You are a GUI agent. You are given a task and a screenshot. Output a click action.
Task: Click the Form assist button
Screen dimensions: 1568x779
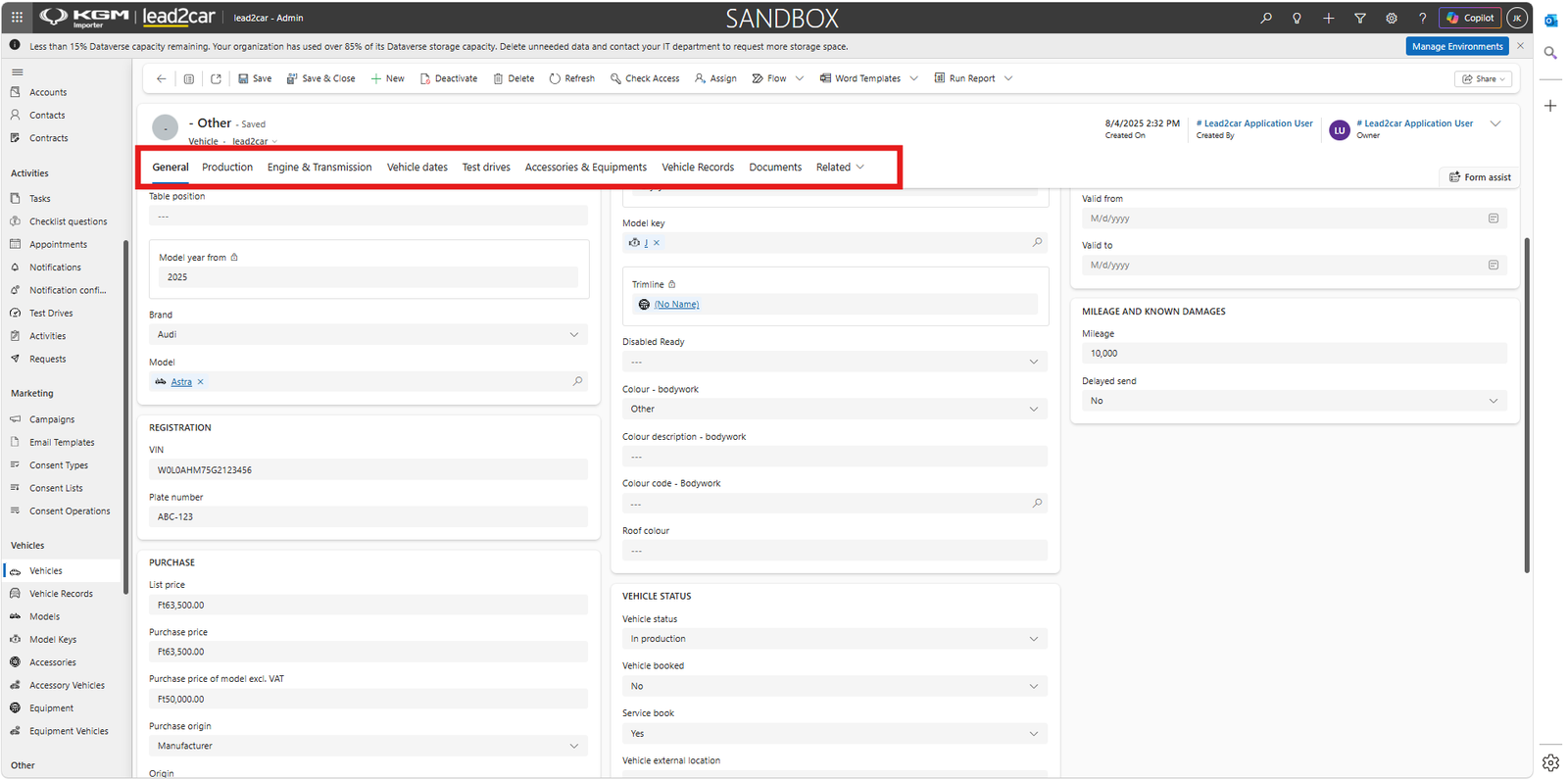[x=1480, y=177]
